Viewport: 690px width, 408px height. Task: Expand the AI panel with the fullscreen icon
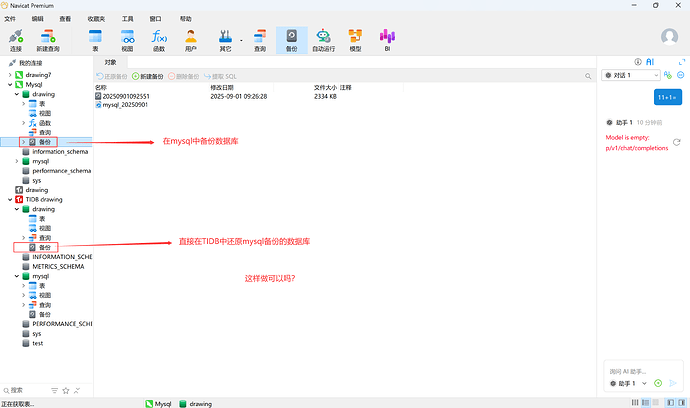682,62
